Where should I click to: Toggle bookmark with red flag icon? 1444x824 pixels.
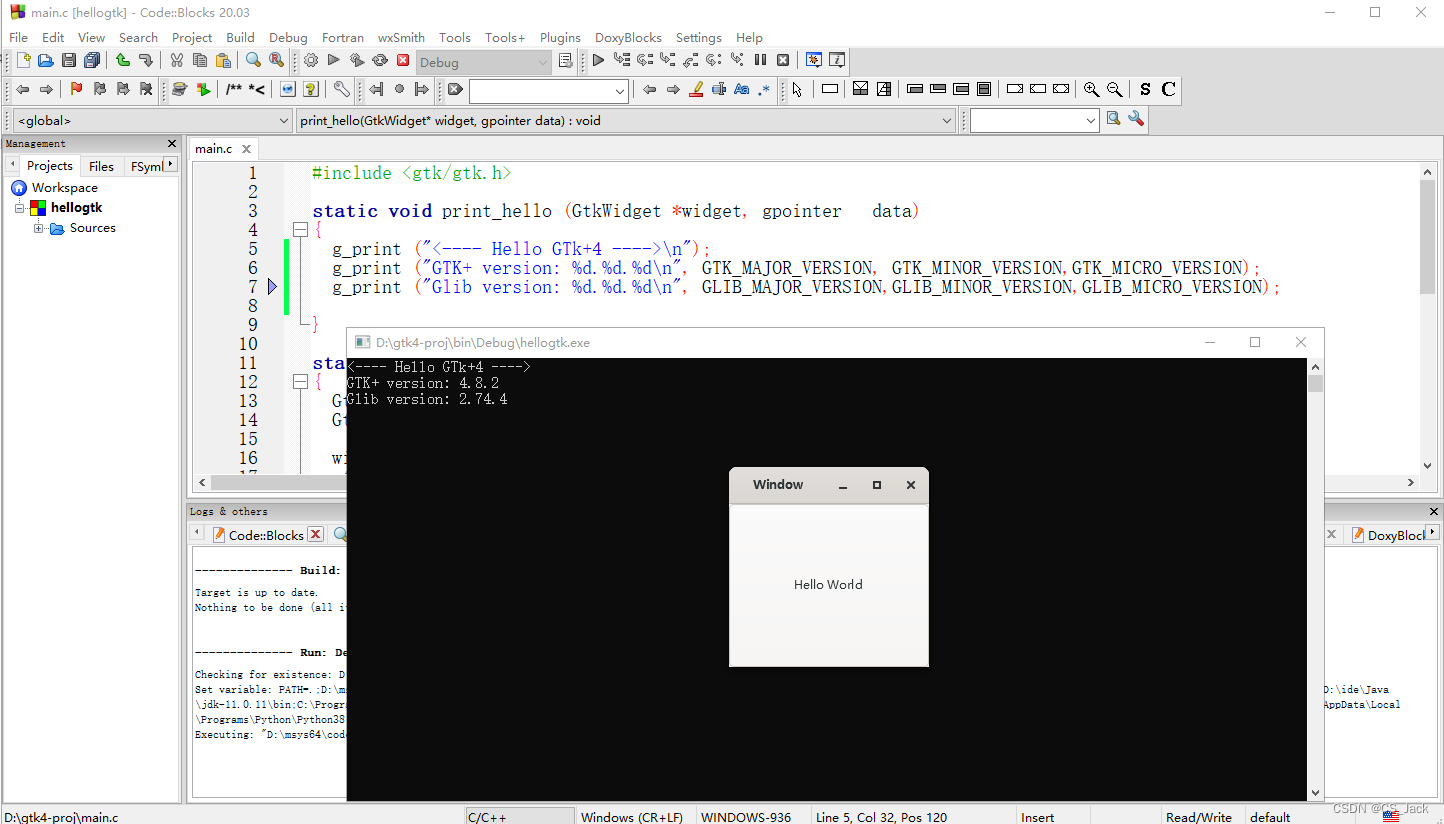click(x=77, y=89)
